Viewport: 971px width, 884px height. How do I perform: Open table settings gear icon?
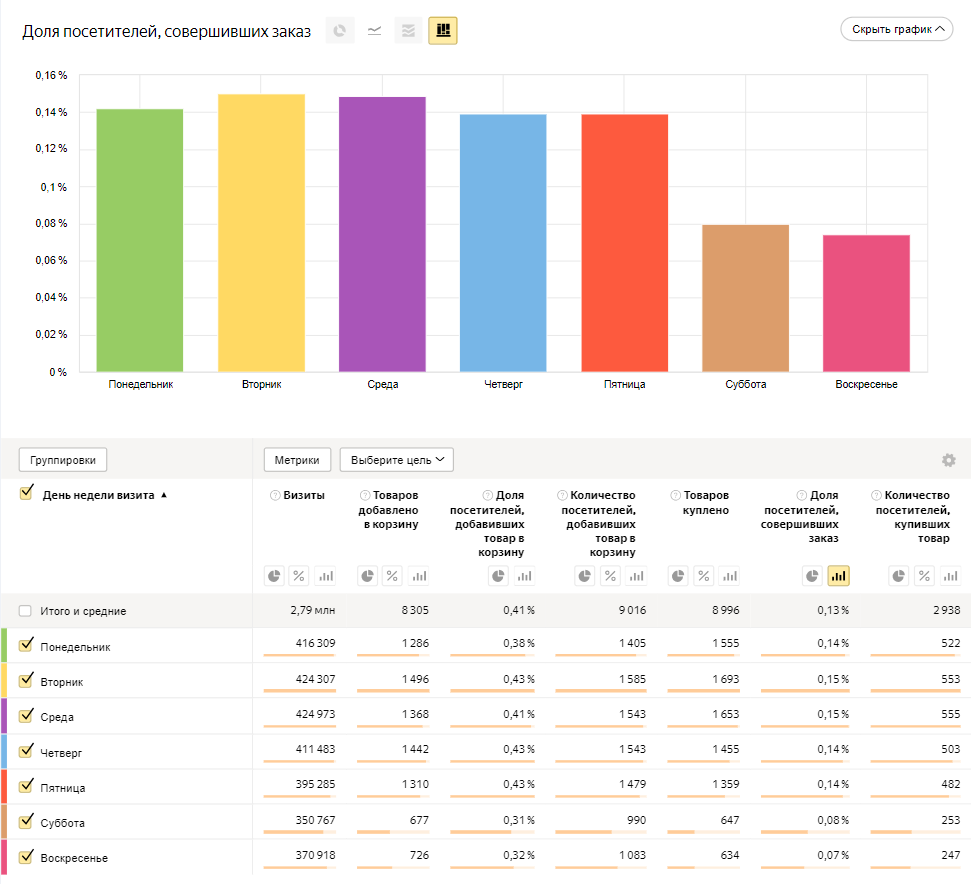click(x=948, y=460)
